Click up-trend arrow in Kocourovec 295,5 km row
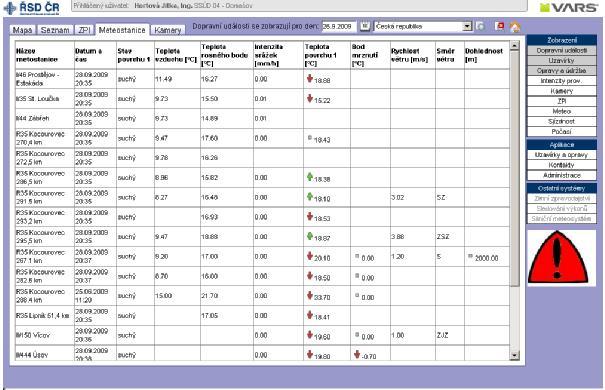Screen dimensions: 605x390 309,236
